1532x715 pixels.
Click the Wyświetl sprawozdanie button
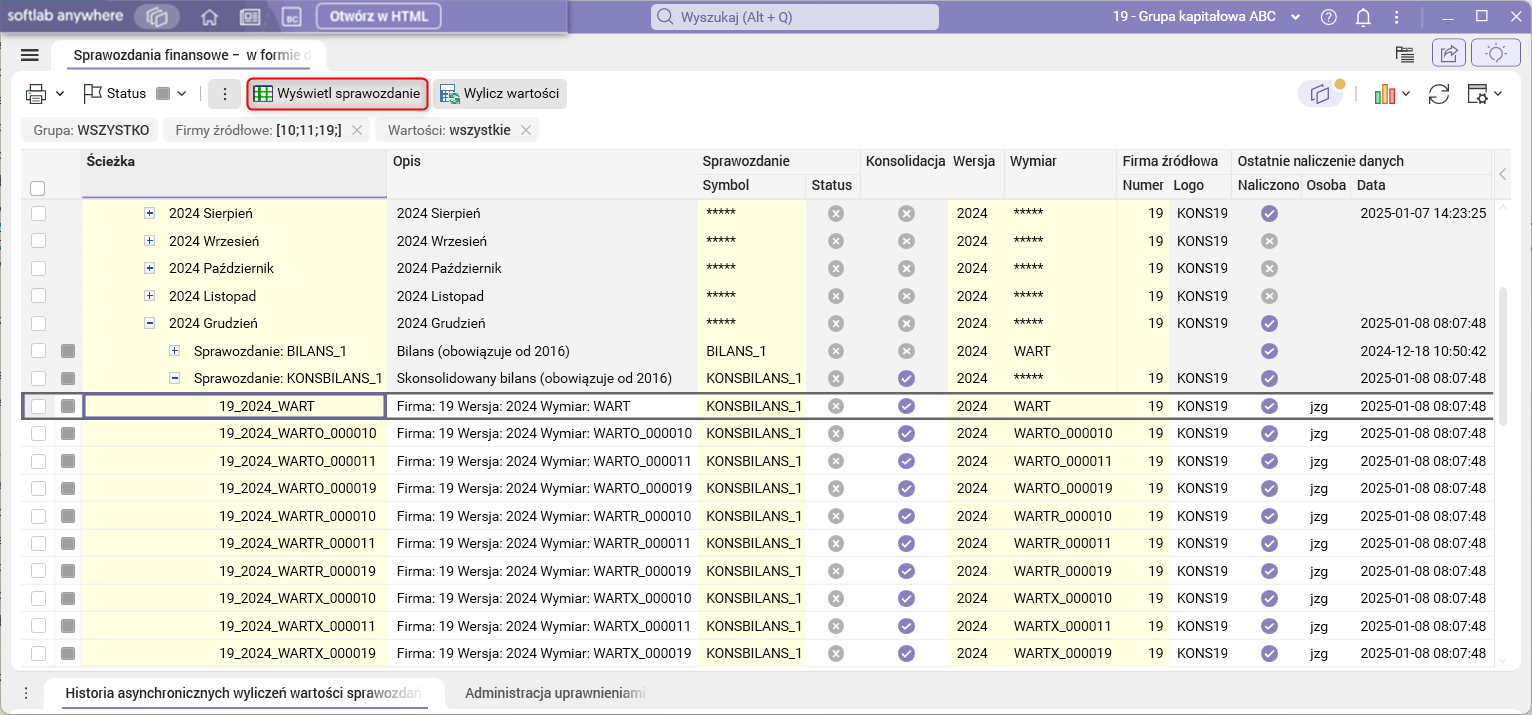337,94
